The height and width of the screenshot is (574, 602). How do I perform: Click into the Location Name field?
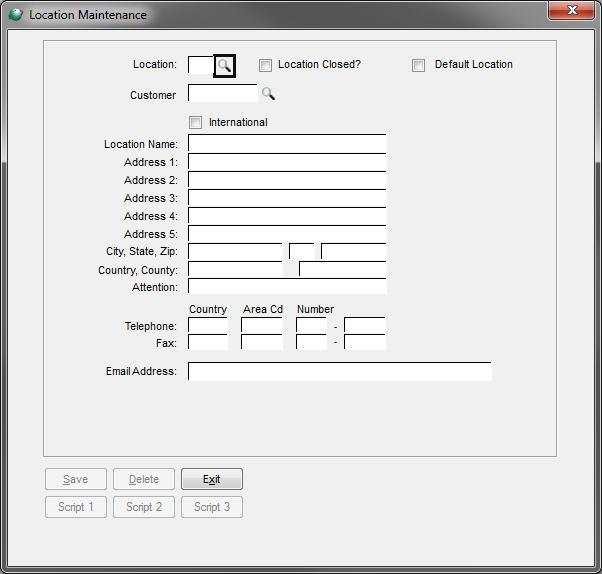pos(287,143)
